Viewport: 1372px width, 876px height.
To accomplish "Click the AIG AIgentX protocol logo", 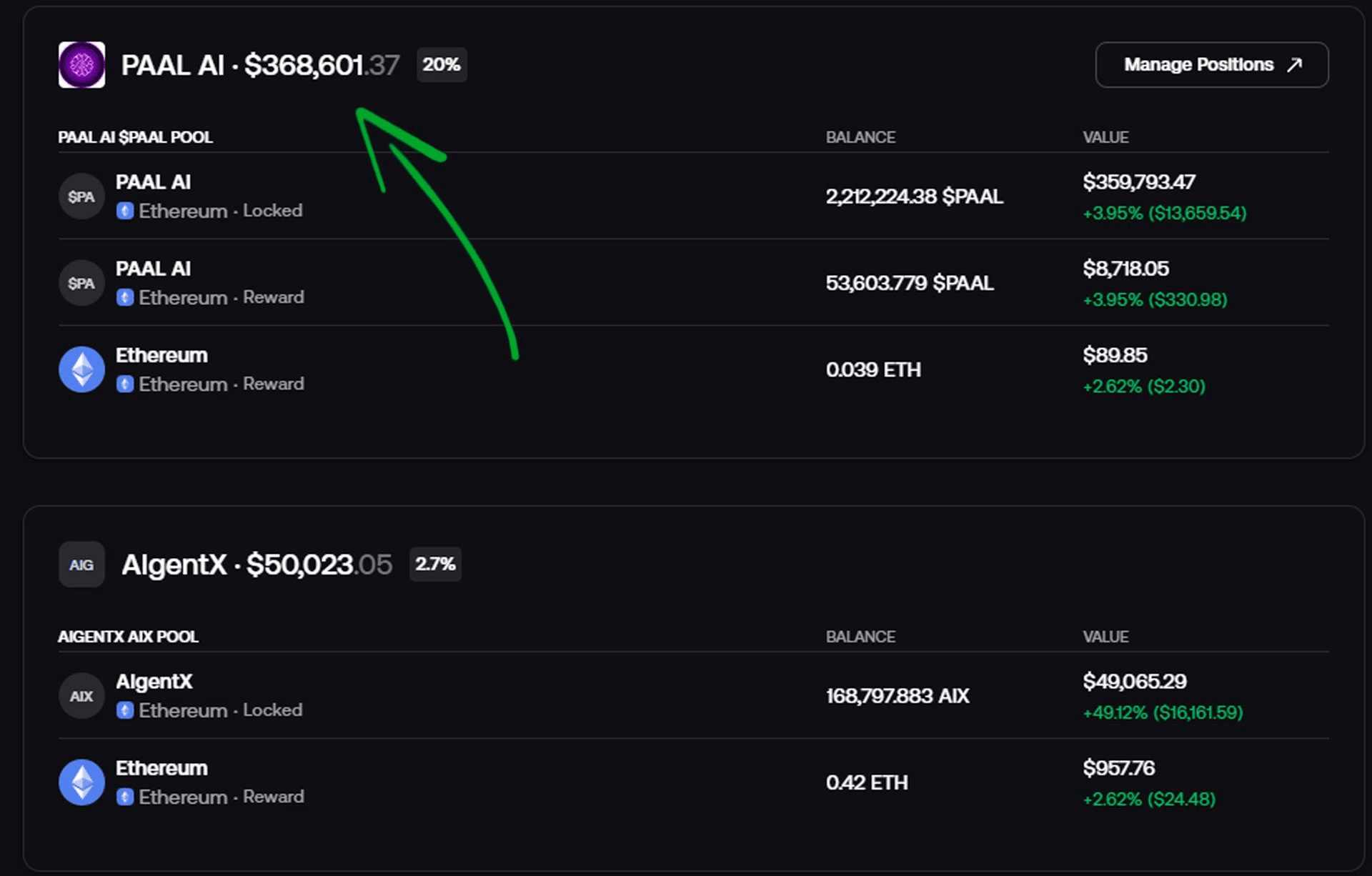I will pos(81,564).
